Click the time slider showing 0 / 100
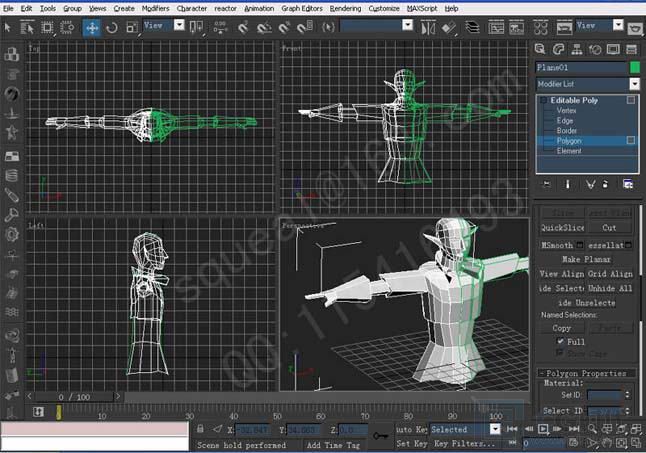The height and width of the screenshot is (453, 646). pos(74,397)
